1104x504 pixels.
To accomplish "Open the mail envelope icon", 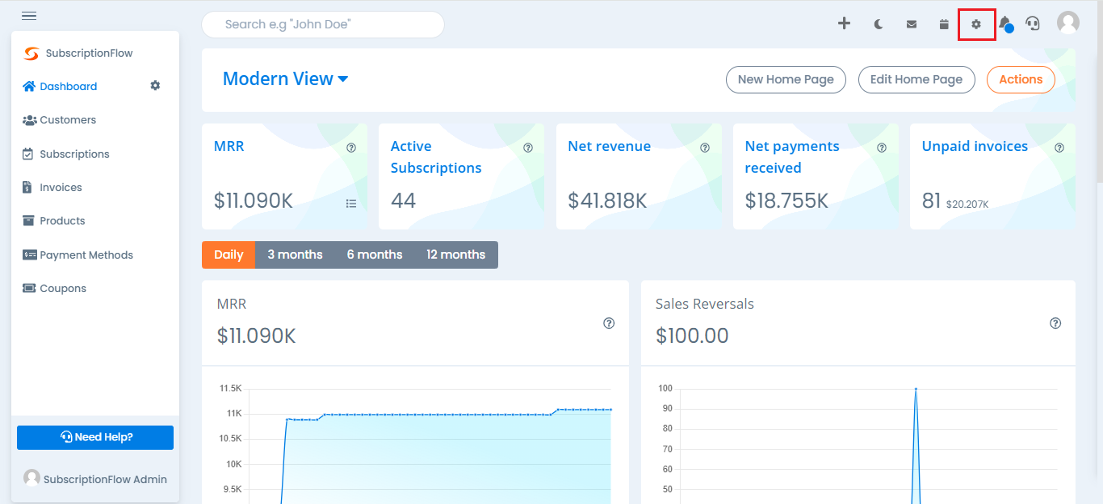I will tap(912, 24).
